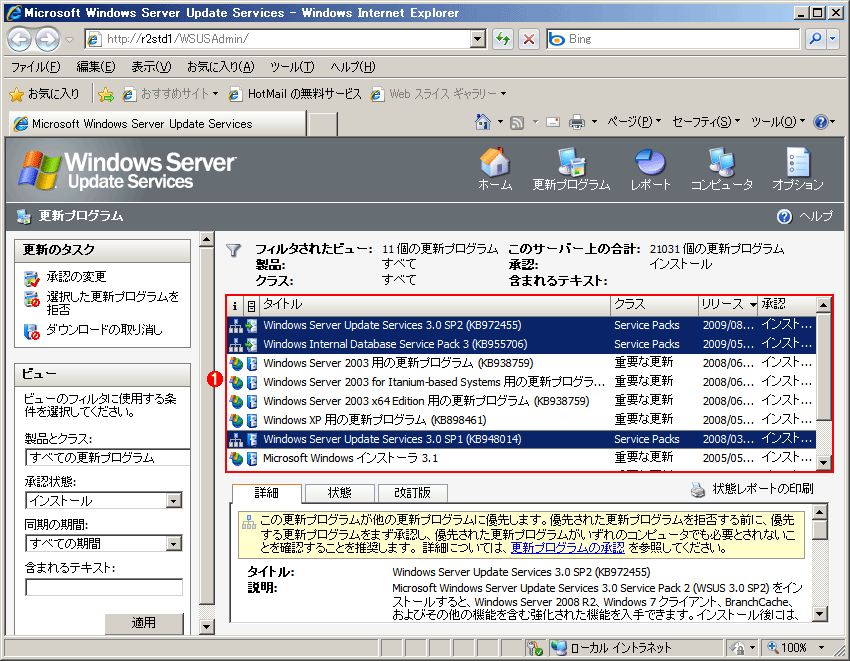The width and height of the screenshot is (850, 661).
Task: Open the ファイル(F) menu
Action: click(35, 67)
